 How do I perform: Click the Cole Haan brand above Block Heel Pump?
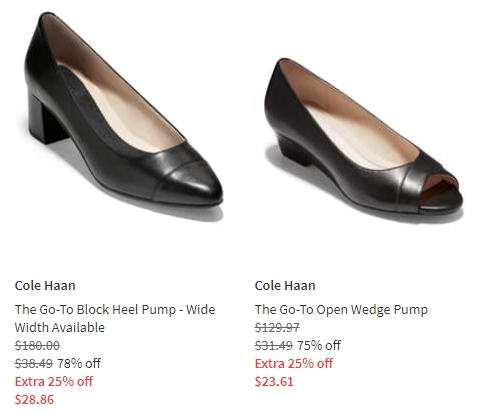click(45, 286)
